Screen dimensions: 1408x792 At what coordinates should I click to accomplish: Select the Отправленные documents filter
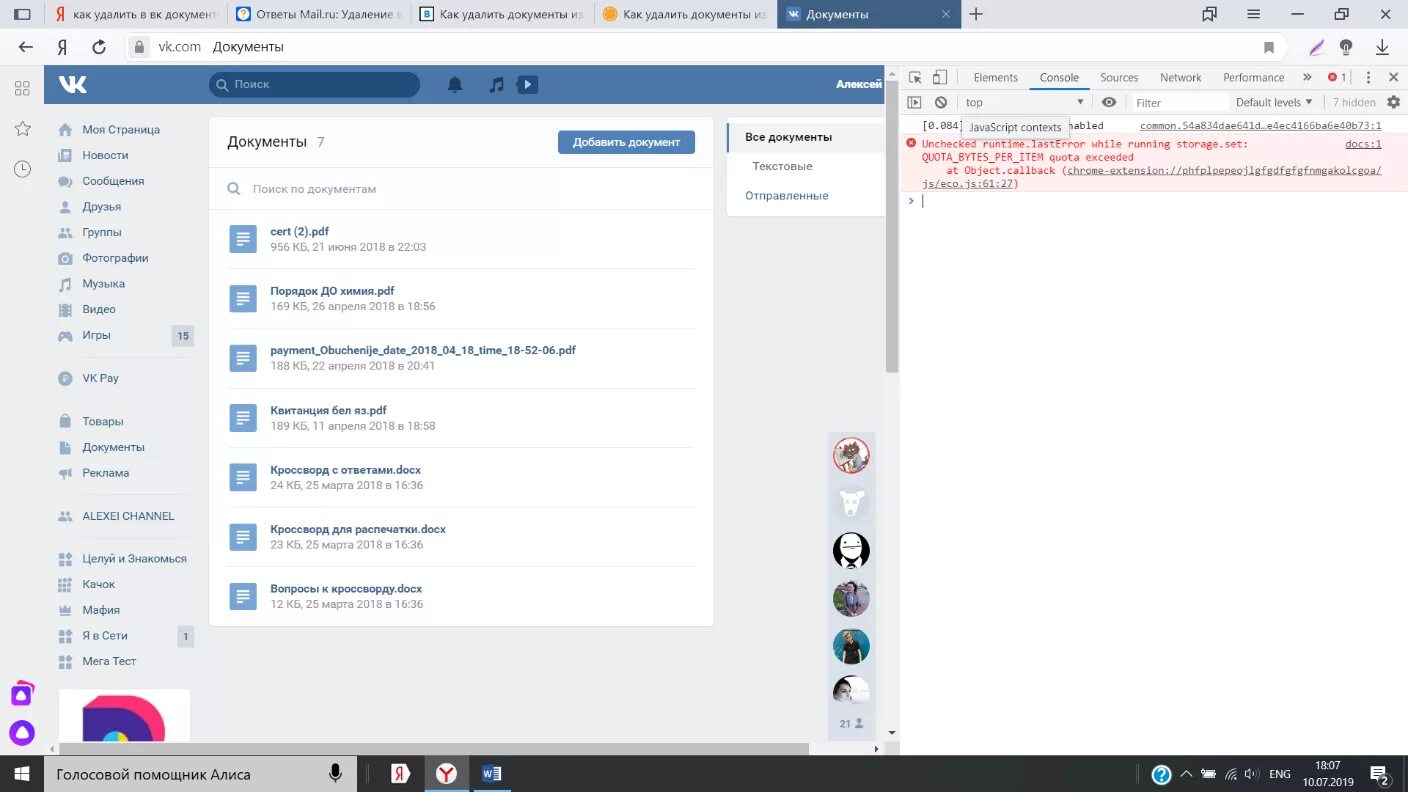[786, 196]
